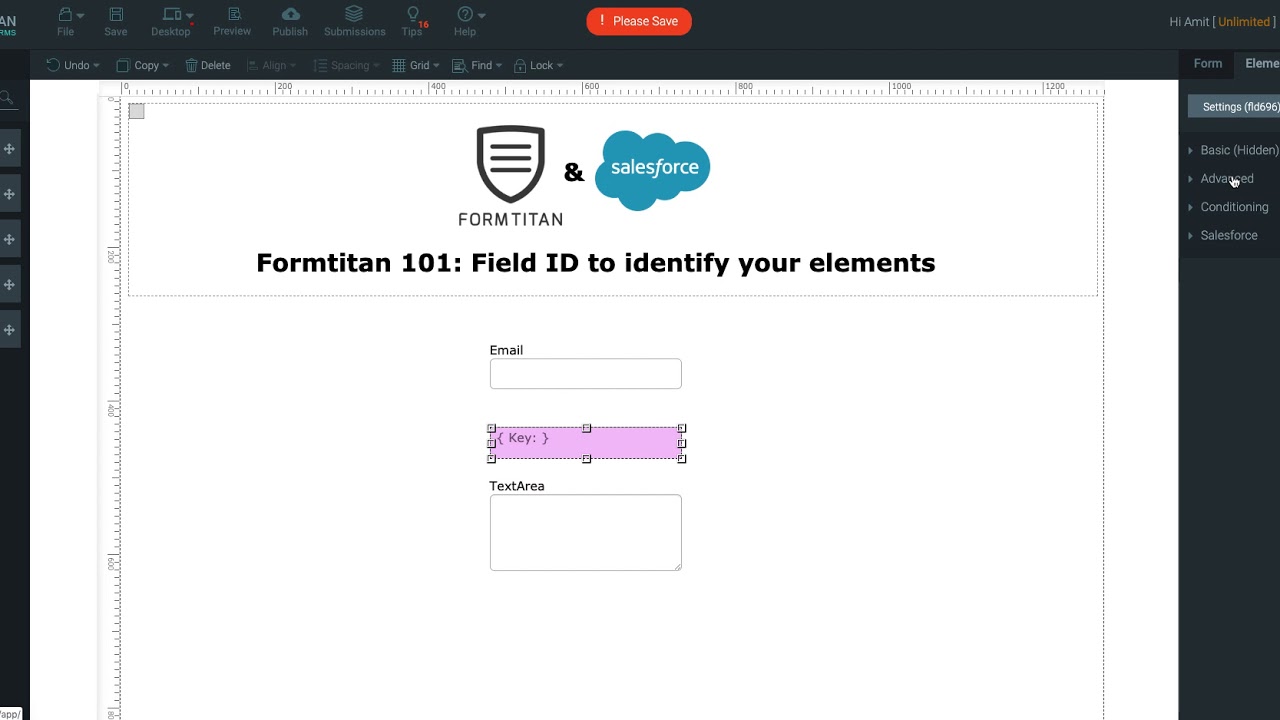Click the Settings (fld696) button

tap(1236, 107)
